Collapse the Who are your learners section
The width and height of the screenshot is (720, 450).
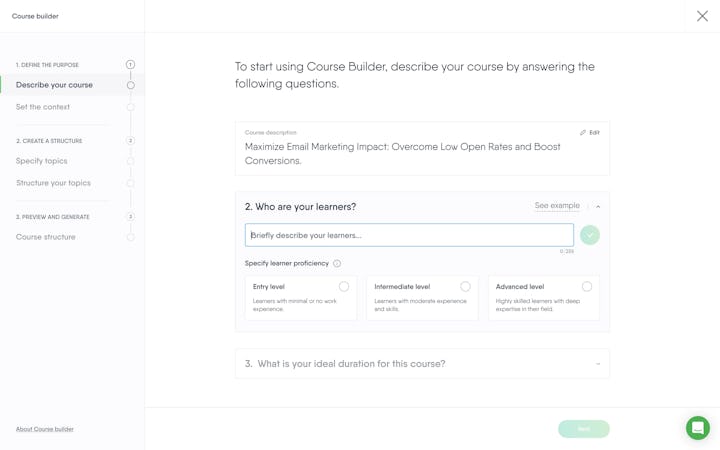[598, 207]
